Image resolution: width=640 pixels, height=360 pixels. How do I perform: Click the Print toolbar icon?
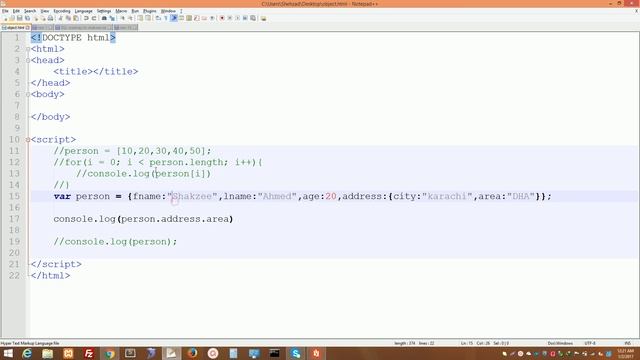pos(50,18)
